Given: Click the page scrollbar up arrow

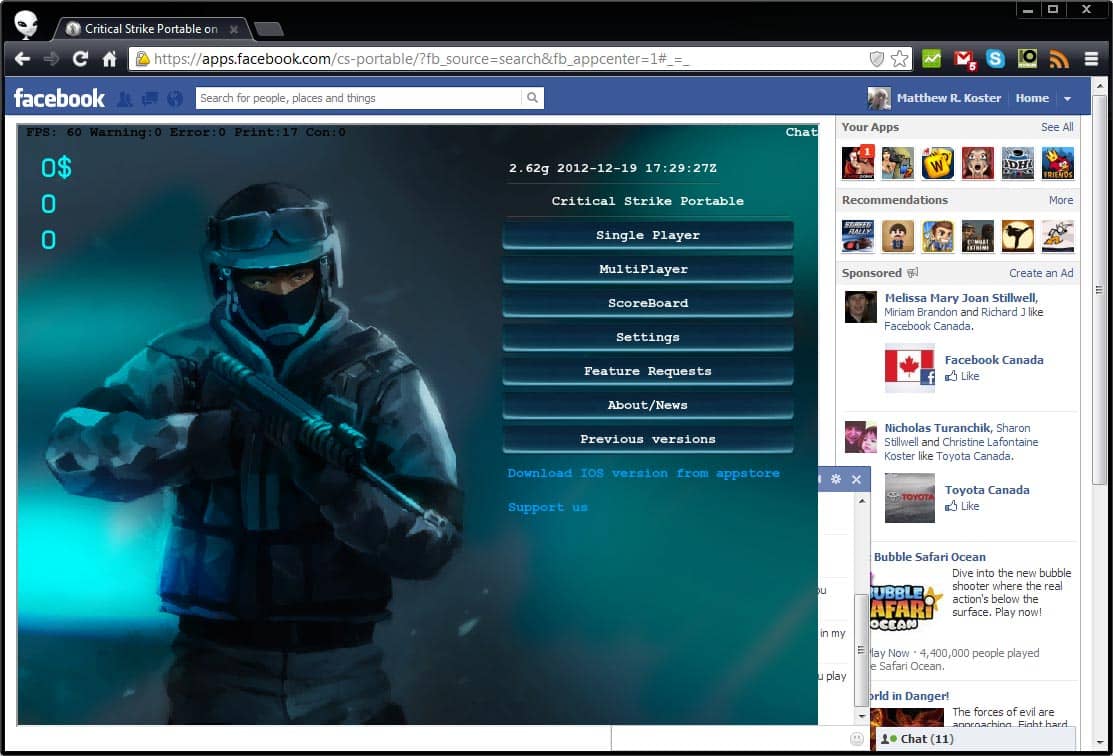Looking at the screenshot, I should 1100,86.
